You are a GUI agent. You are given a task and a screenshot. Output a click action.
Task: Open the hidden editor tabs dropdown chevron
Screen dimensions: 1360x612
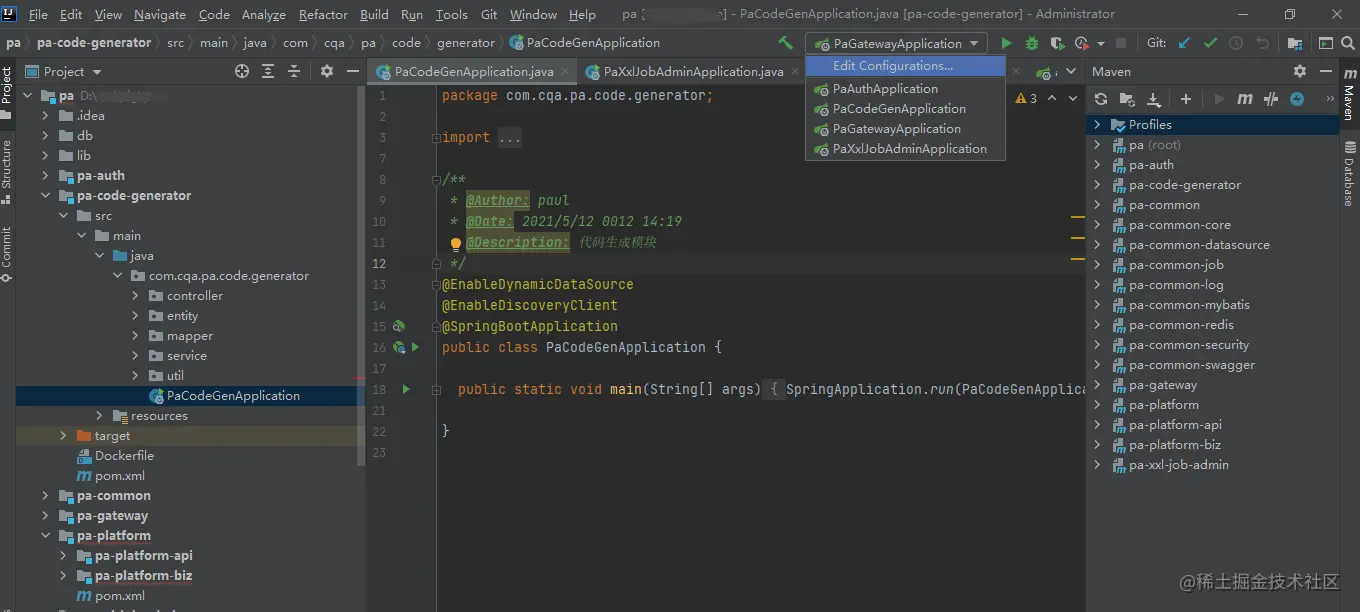coord(1070,72)
